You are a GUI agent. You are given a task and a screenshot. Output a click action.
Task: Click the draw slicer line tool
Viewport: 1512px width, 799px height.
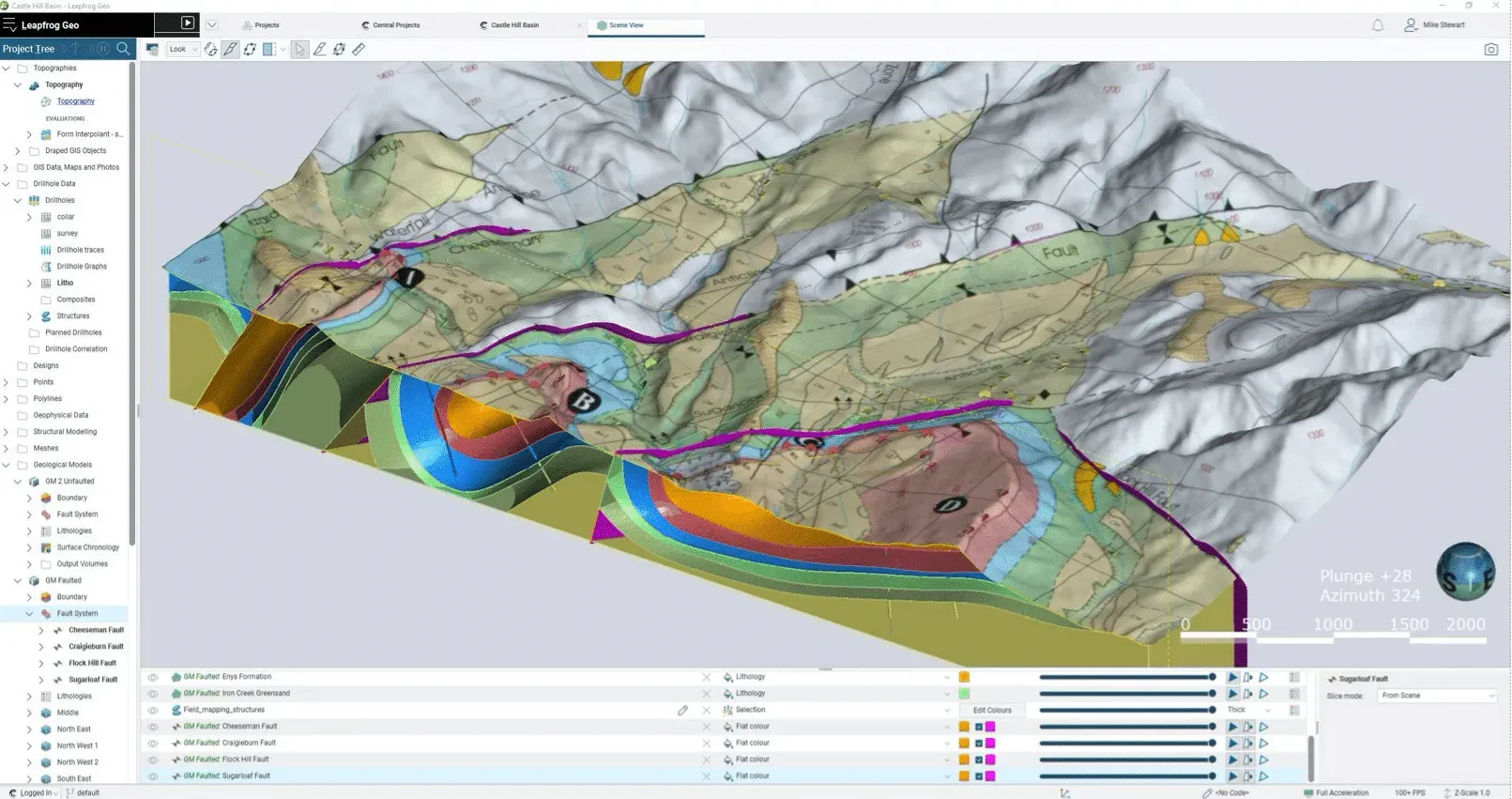click(230, 50)
